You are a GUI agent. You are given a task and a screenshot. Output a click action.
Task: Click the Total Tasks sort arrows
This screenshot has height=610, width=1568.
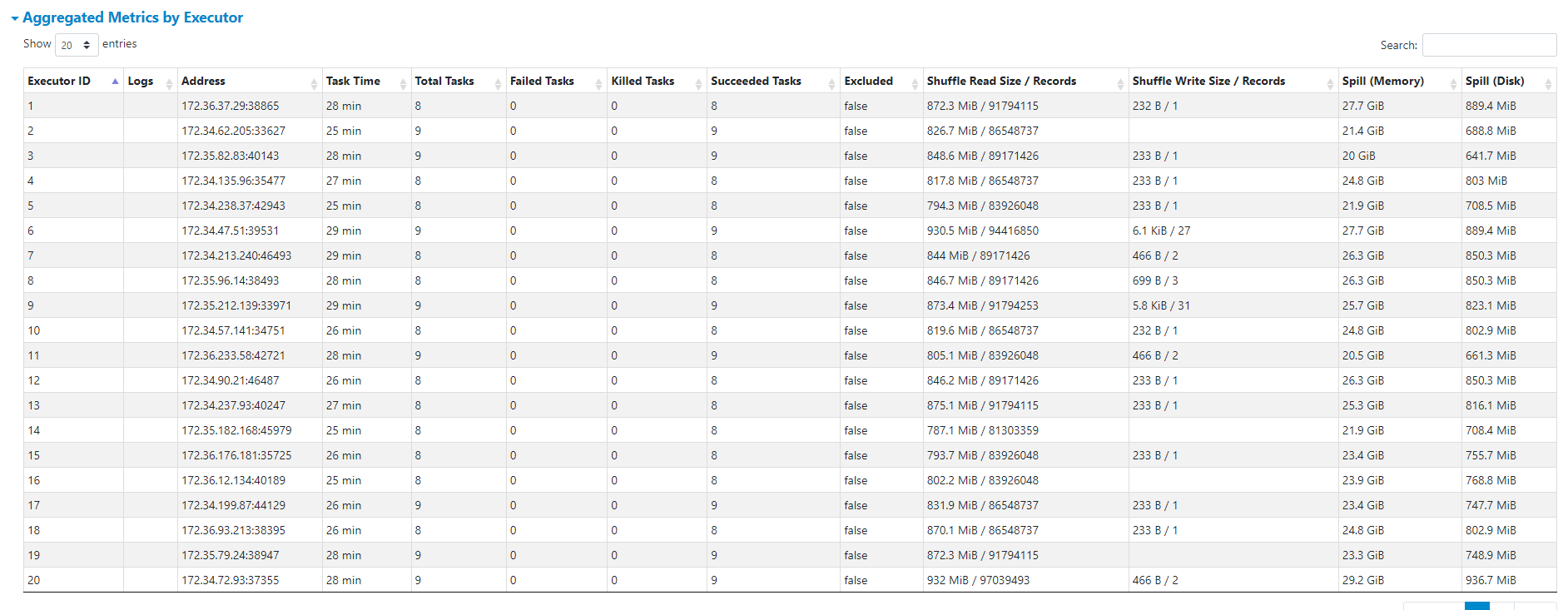[498, 82]
